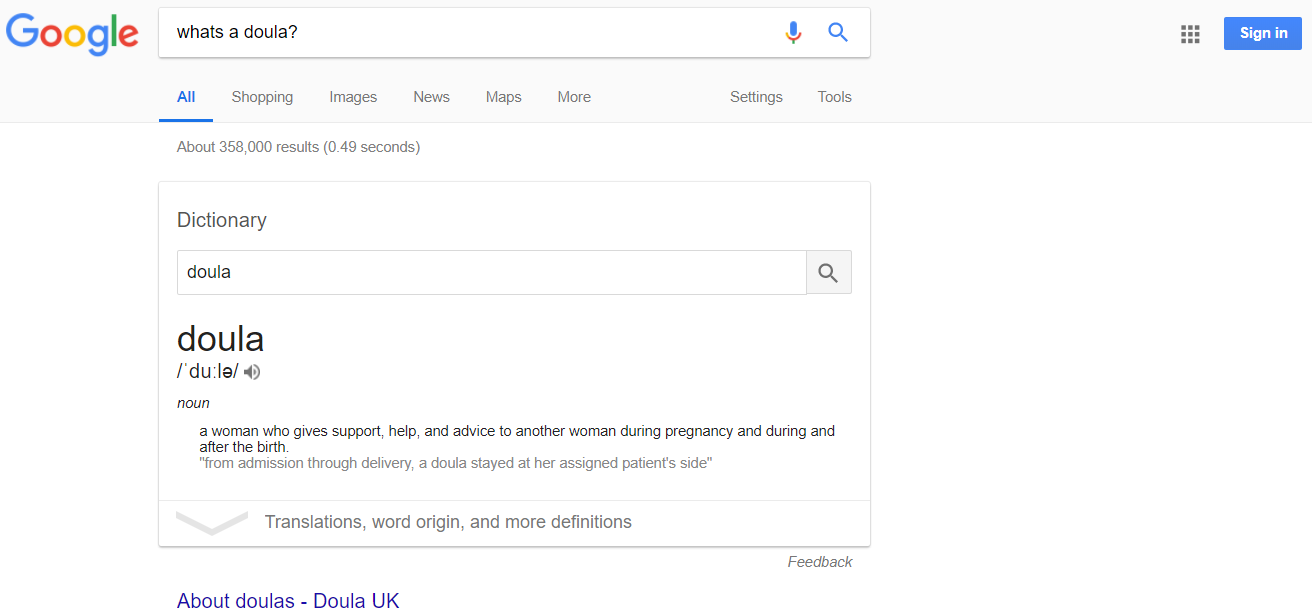Screen dimensions: 1312x615
Task: Click the Sign in button
Action: 1263,33
